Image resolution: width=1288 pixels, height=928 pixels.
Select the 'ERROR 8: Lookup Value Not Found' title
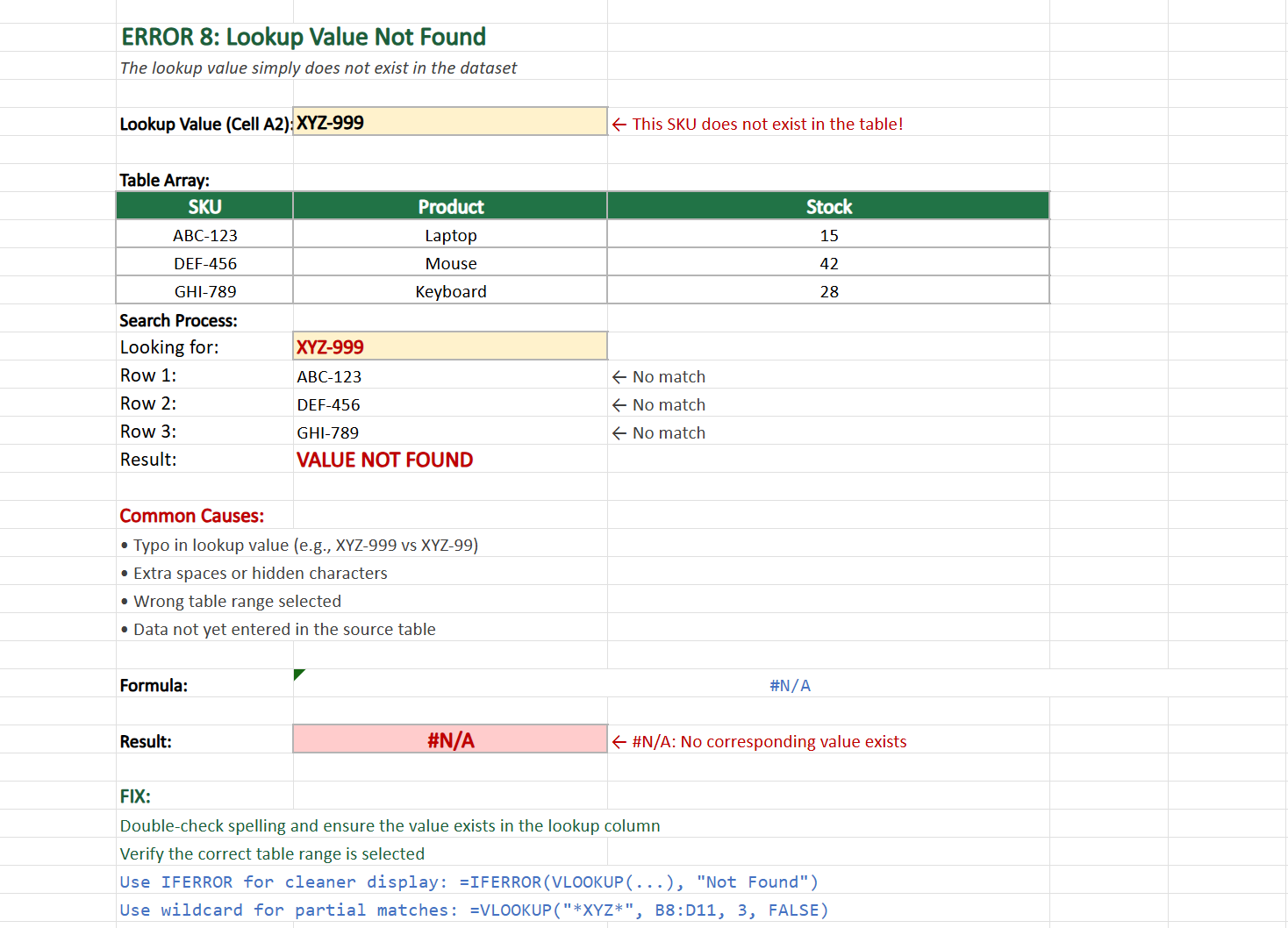[x=304, y=37]
